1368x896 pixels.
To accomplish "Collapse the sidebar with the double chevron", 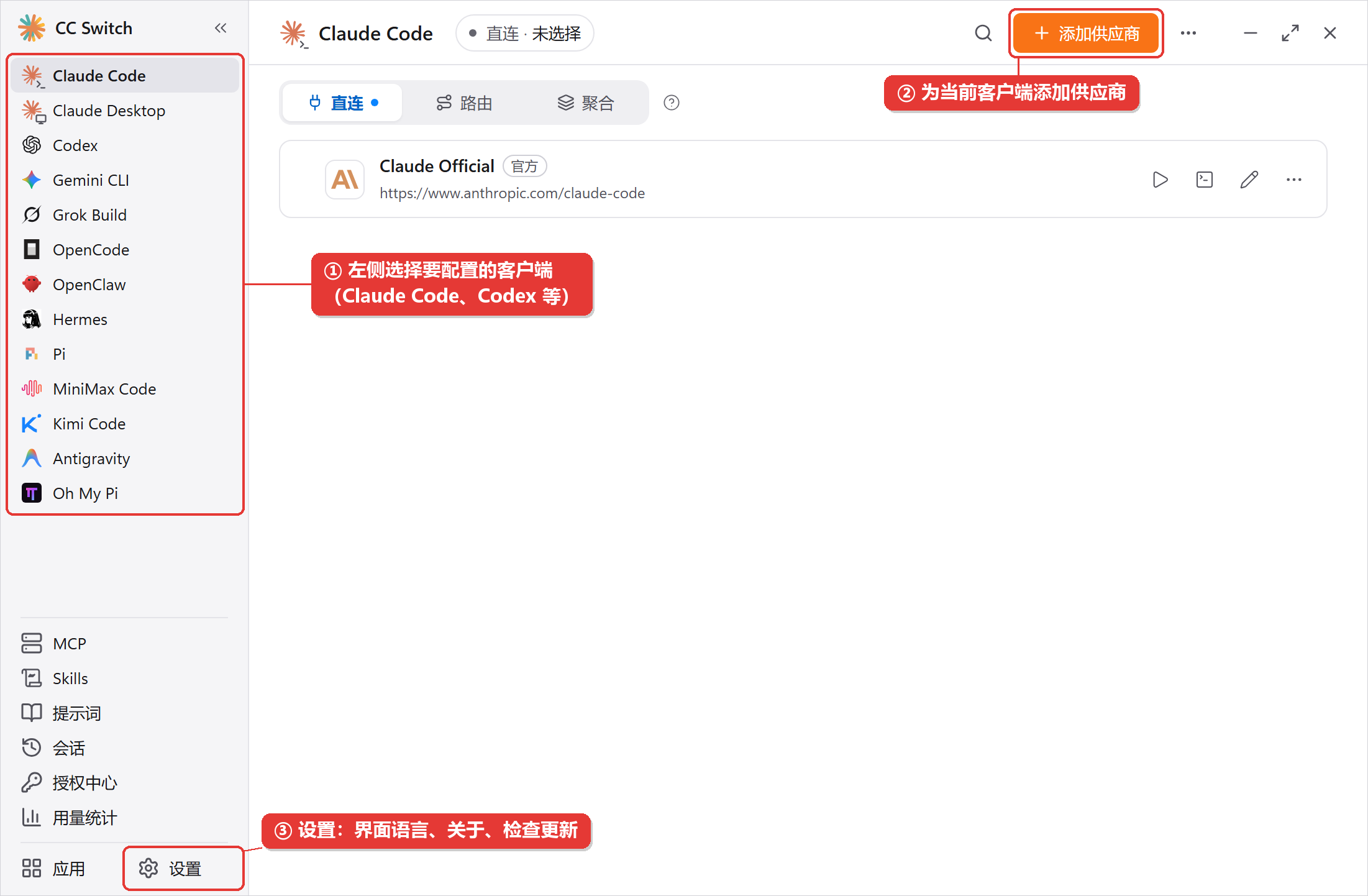I will [221, 28].
